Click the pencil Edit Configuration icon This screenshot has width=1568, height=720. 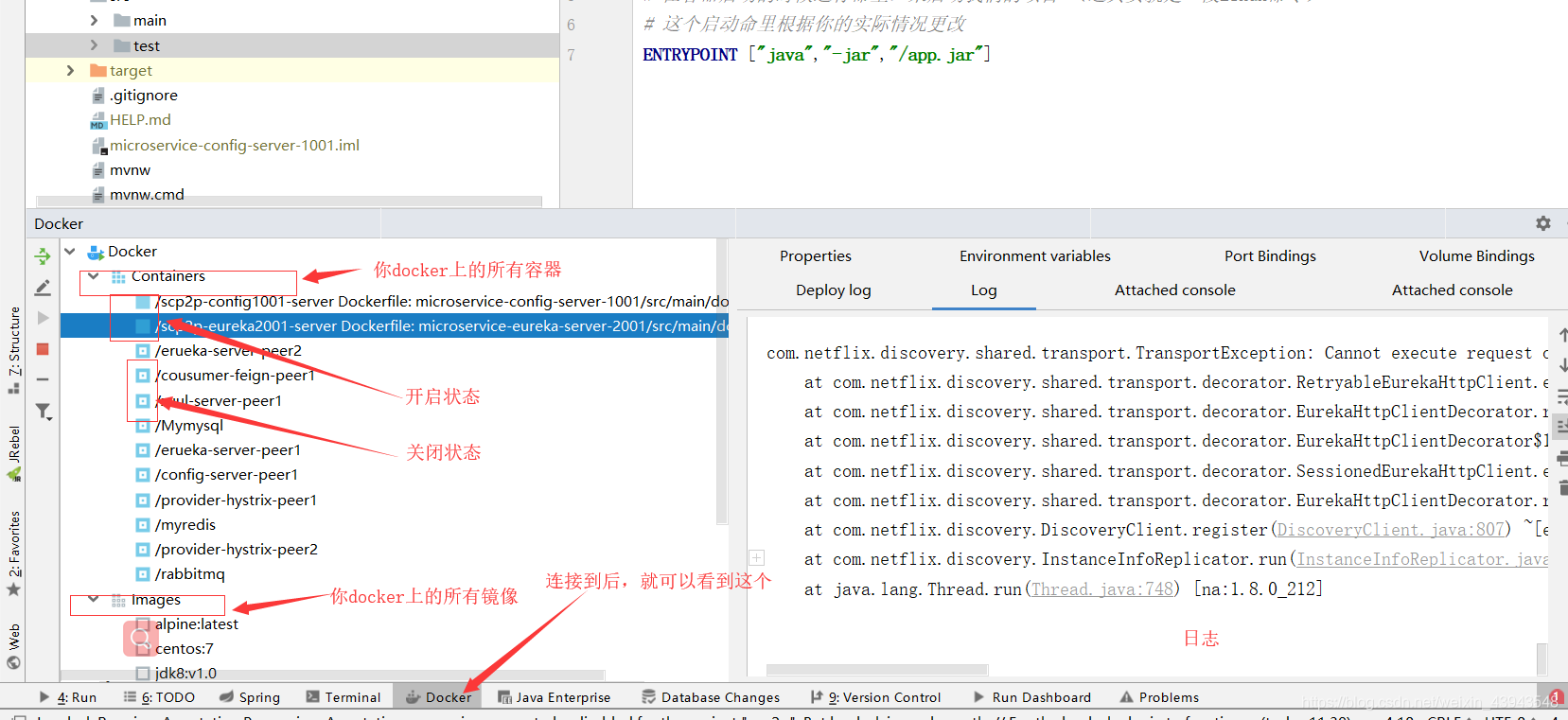(43, 288)
